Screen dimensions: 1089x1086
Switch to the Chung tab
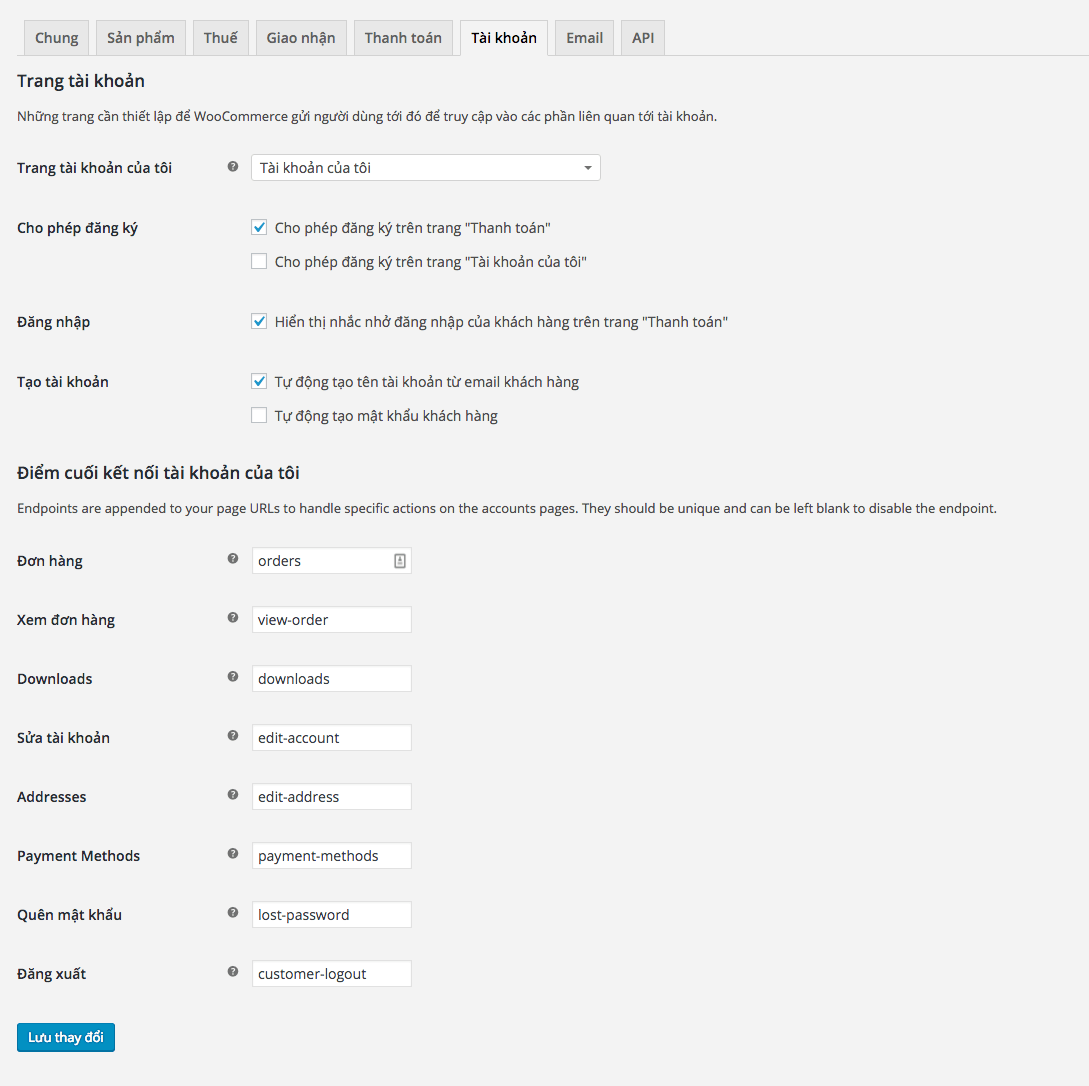pos(56,38)
